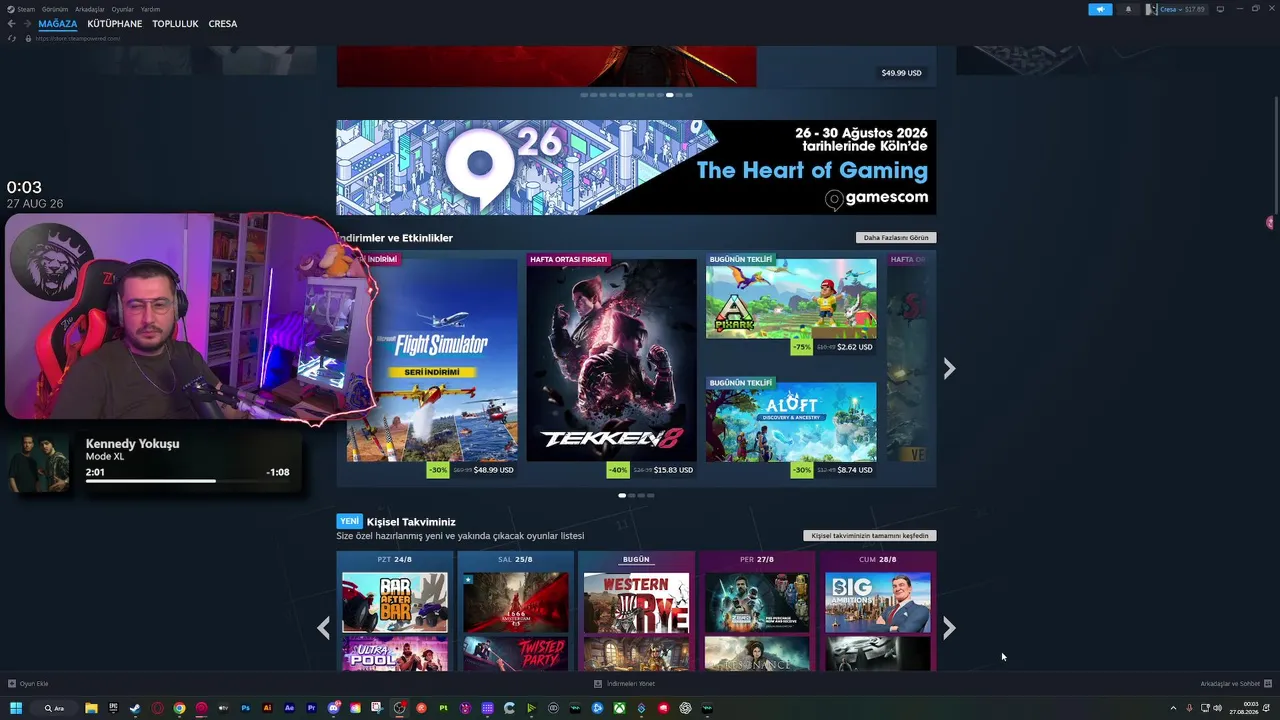Open the Windows Start menu
The width and height of the screenshot is (1280, 720).
click(x=16, y=708)
